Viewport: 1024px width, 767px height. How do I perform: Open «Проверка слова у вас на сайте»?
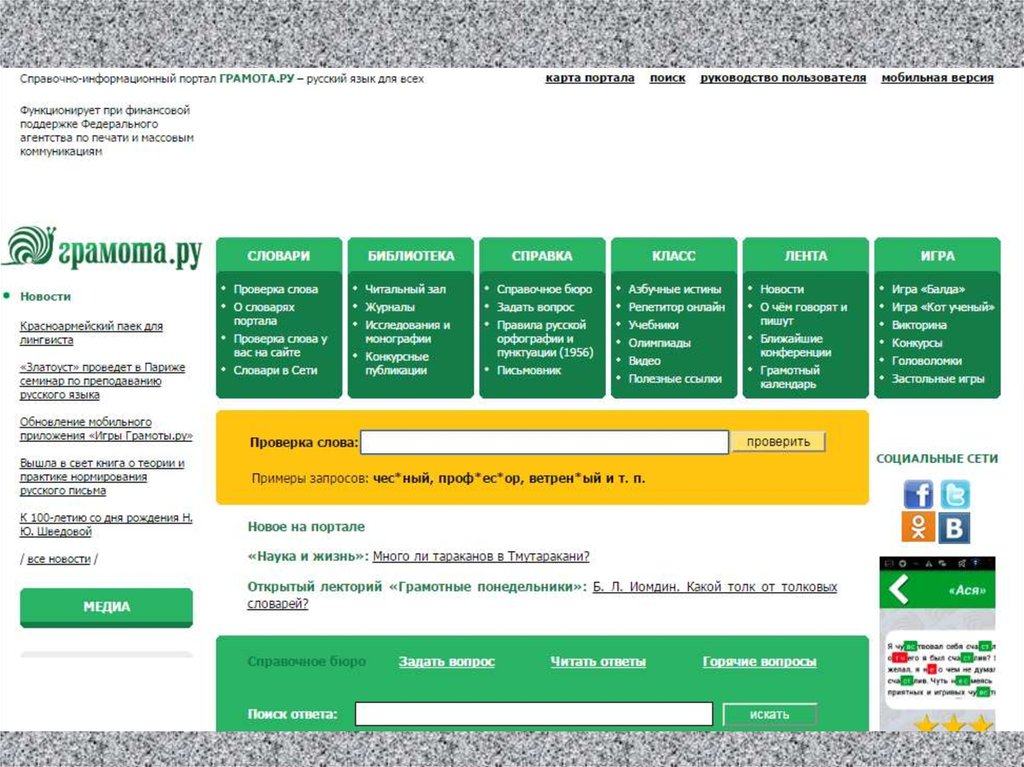point(280,346)
